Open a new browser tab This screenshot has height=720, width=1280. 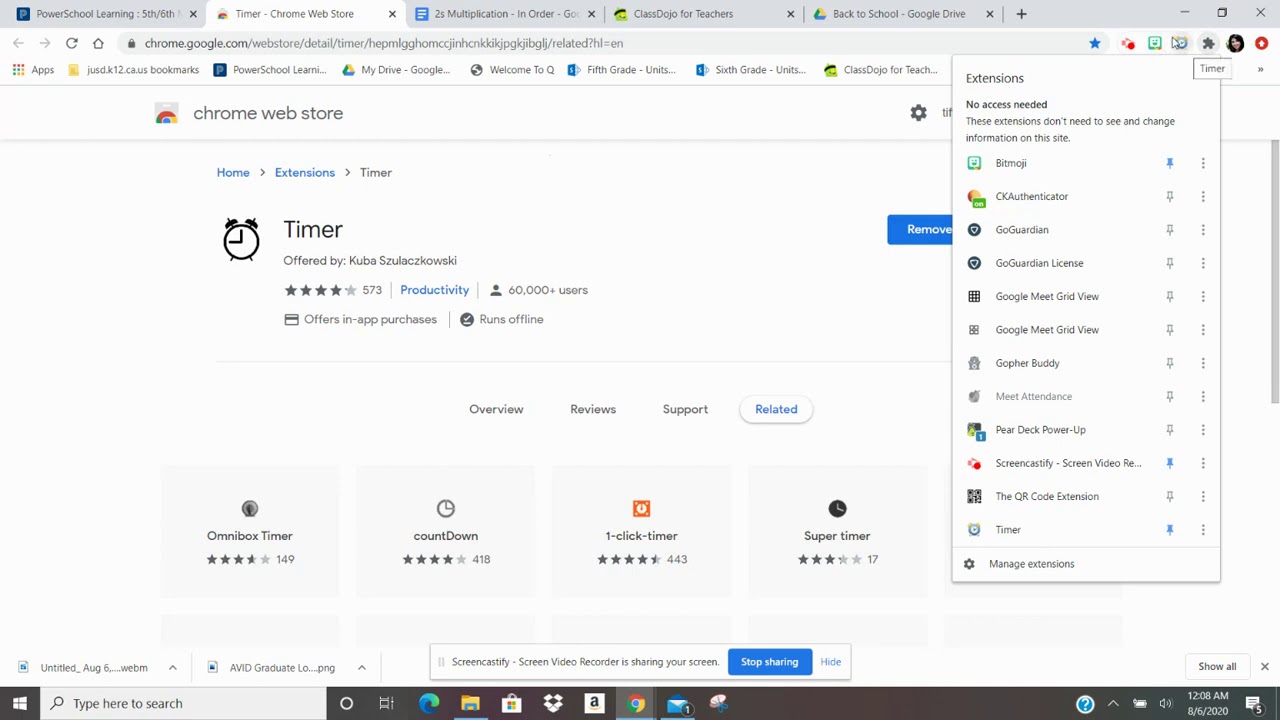[1021, 14]
